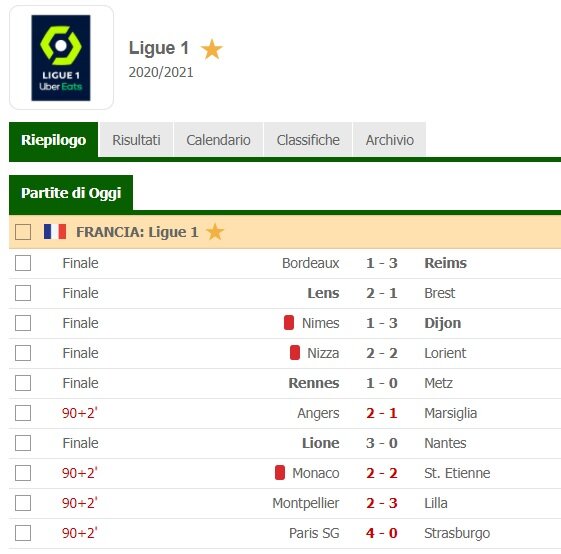Go to the Classifiche tab
The width and height of the screenshot is (561, 554).
click(308, 140)
